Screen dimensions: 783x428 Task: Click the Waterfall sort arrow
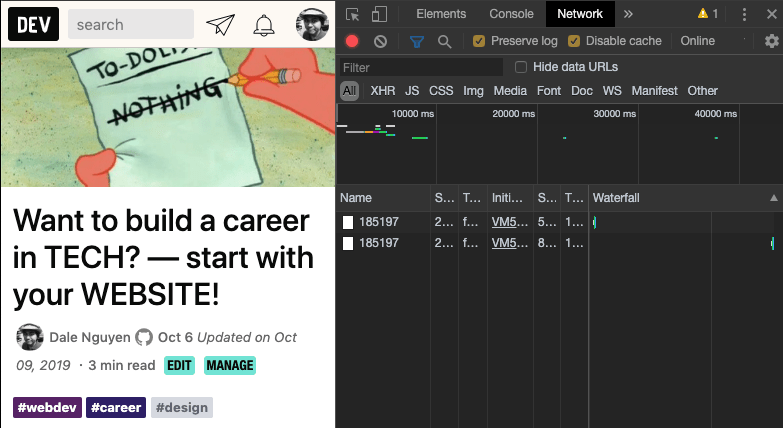point(774,198)
